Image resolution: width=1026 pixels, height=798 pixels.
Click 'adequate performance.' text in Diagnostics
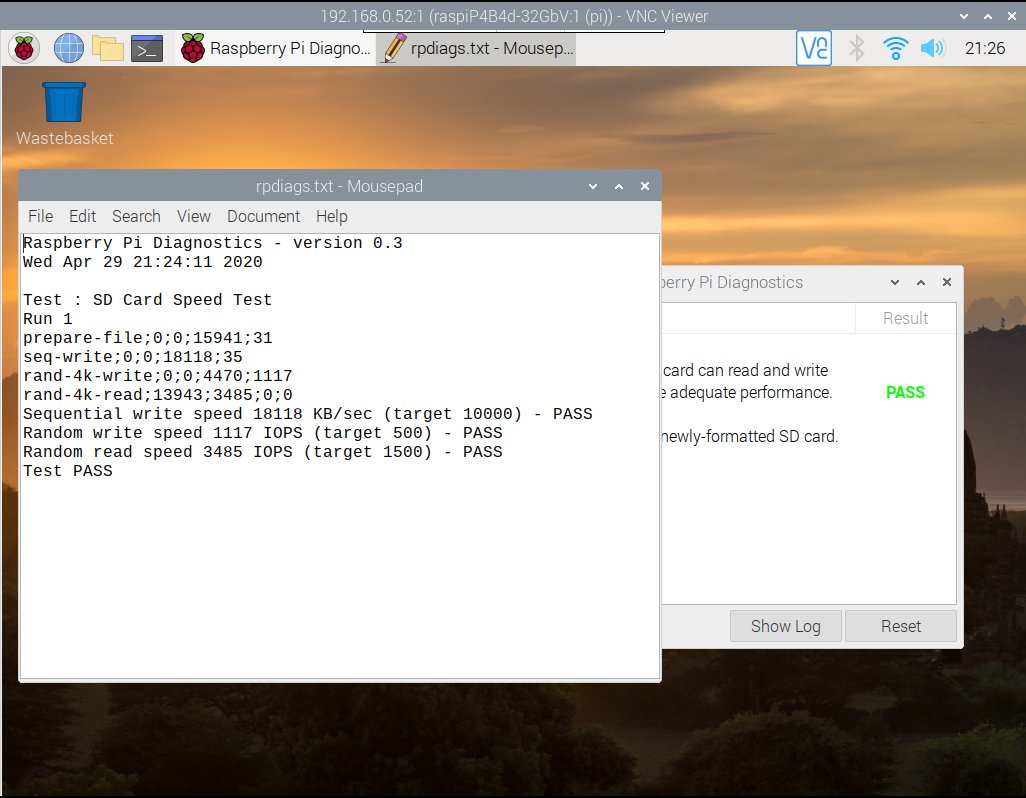751,392
